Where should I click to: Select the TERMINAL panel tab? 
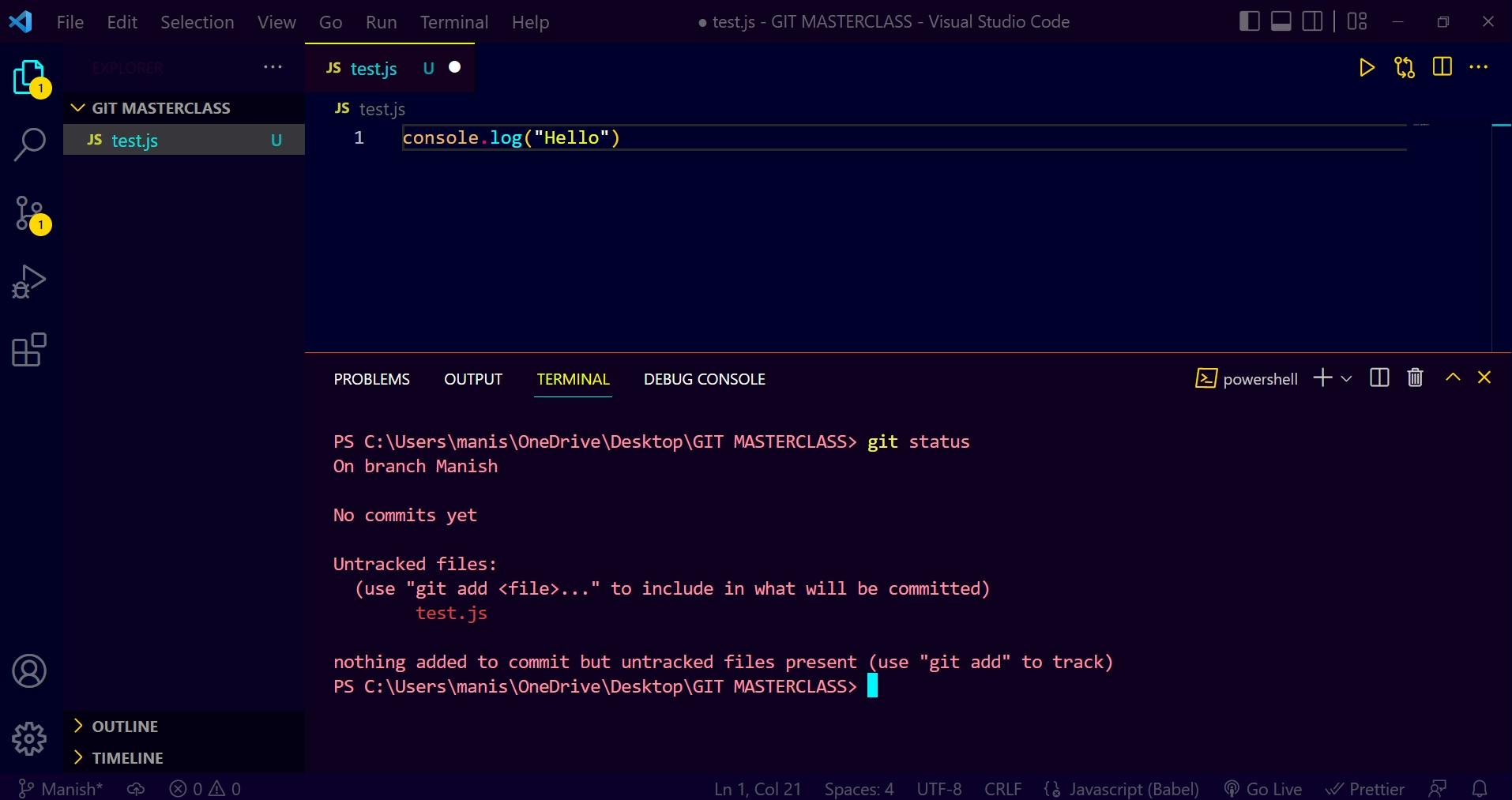573,379
